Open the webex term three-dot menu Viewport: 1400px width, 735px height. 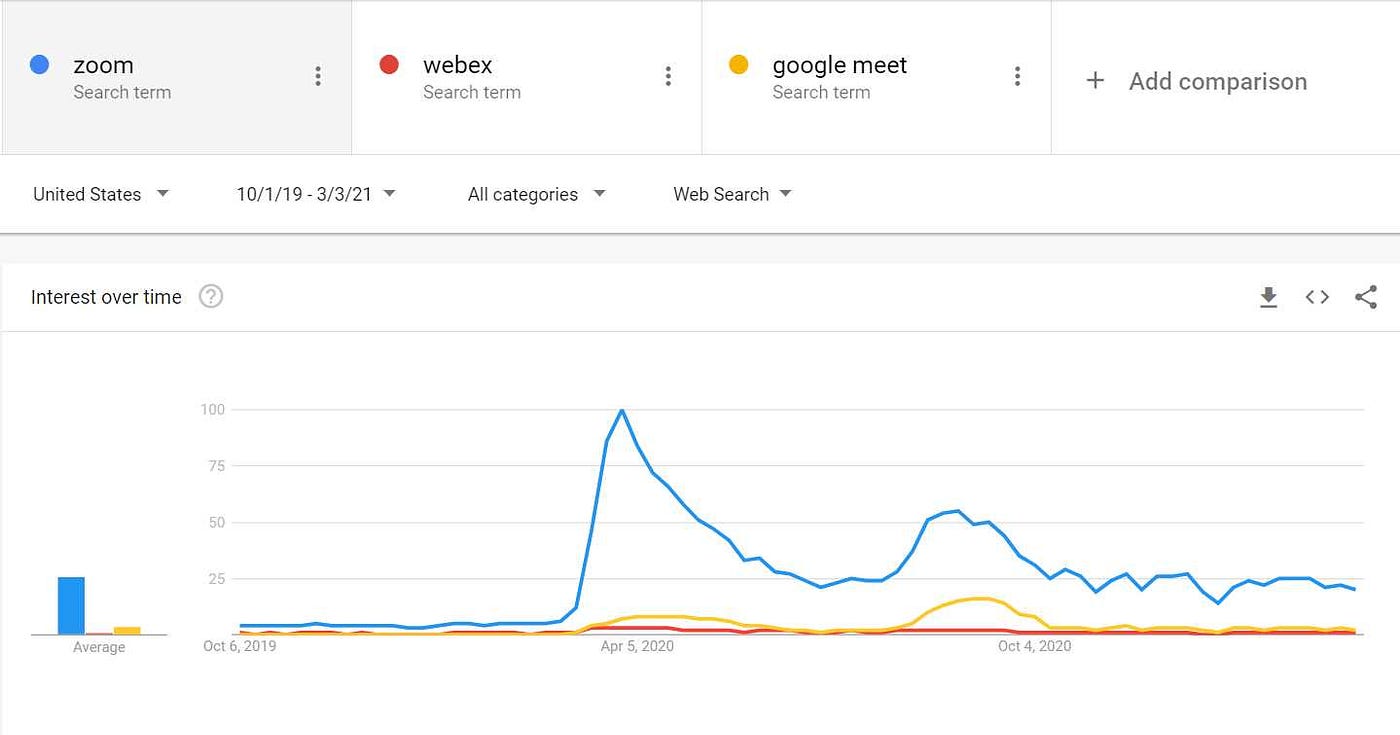[x=668, y=76]
